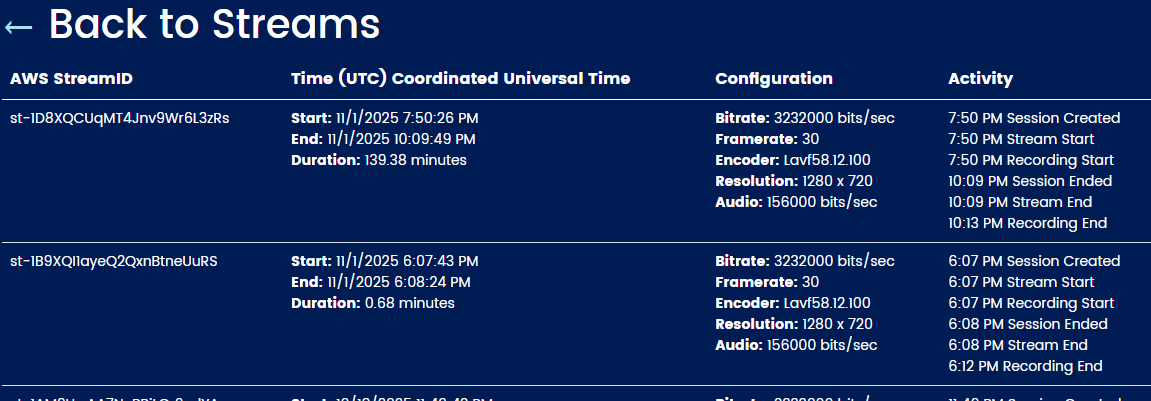This screenshot has width=1151, height=401.
Task: Click the 6:12 PM Recording End entry
Action: click(1025, 366)
